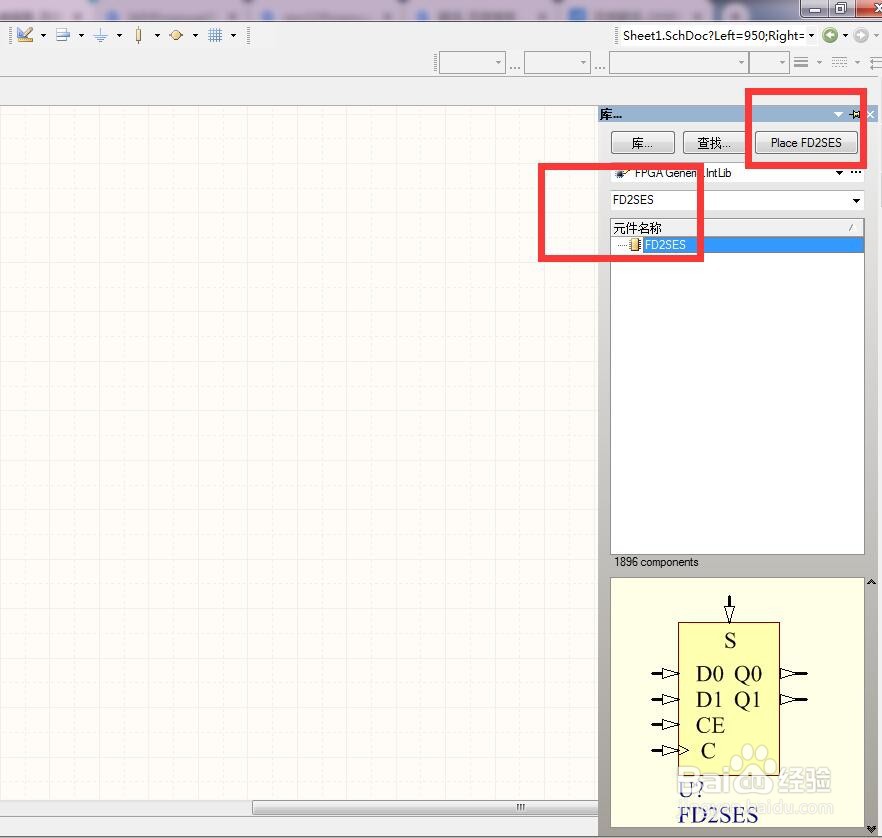Click the Sheet1.SchDoc navigation address field
This screenshot has width=882, height=838.
tap(713, 35)
